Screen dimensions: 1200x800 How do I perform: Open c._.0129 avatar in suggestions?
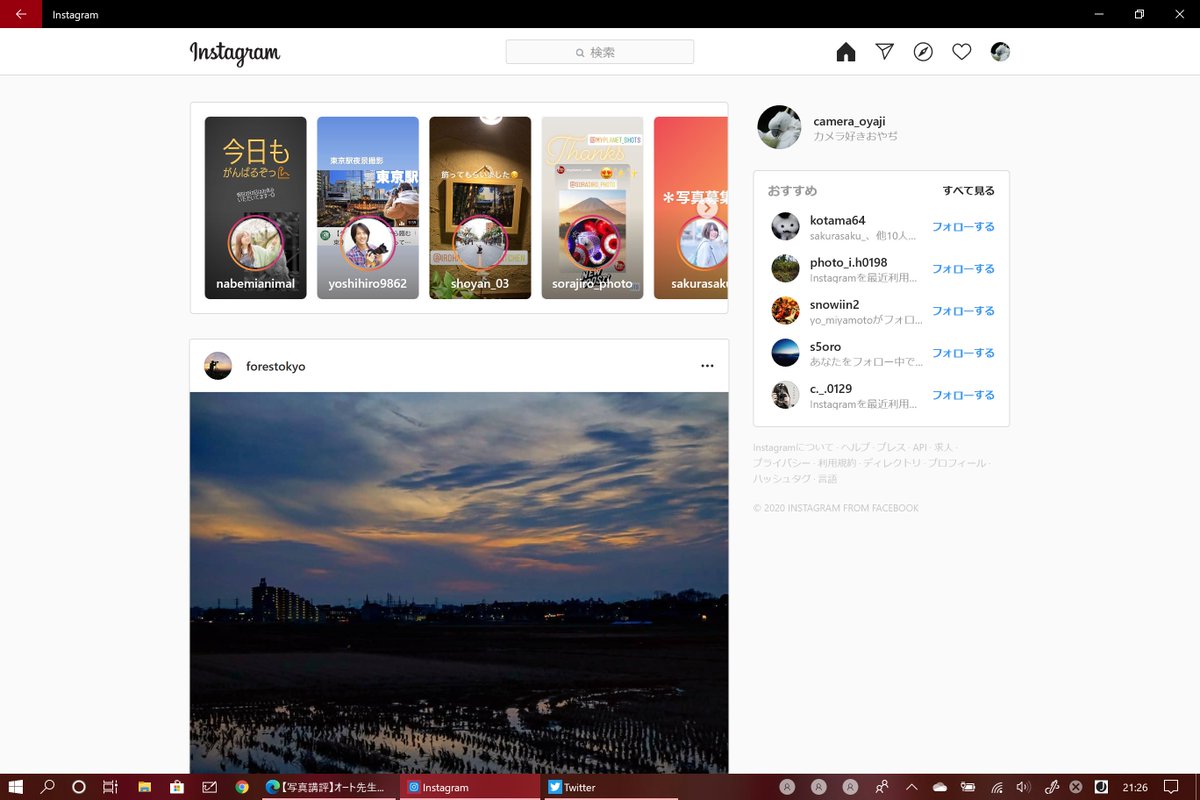point(785,394)
